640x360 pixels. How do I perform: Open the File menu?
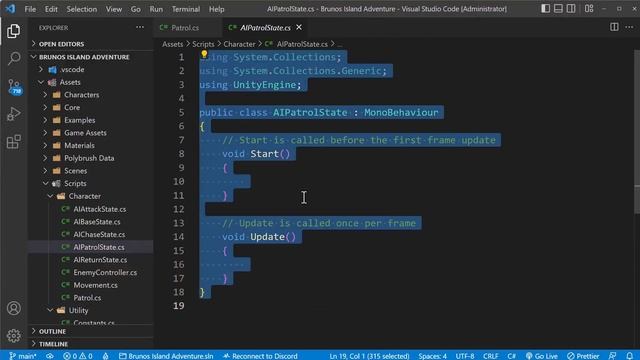[30, 9]
